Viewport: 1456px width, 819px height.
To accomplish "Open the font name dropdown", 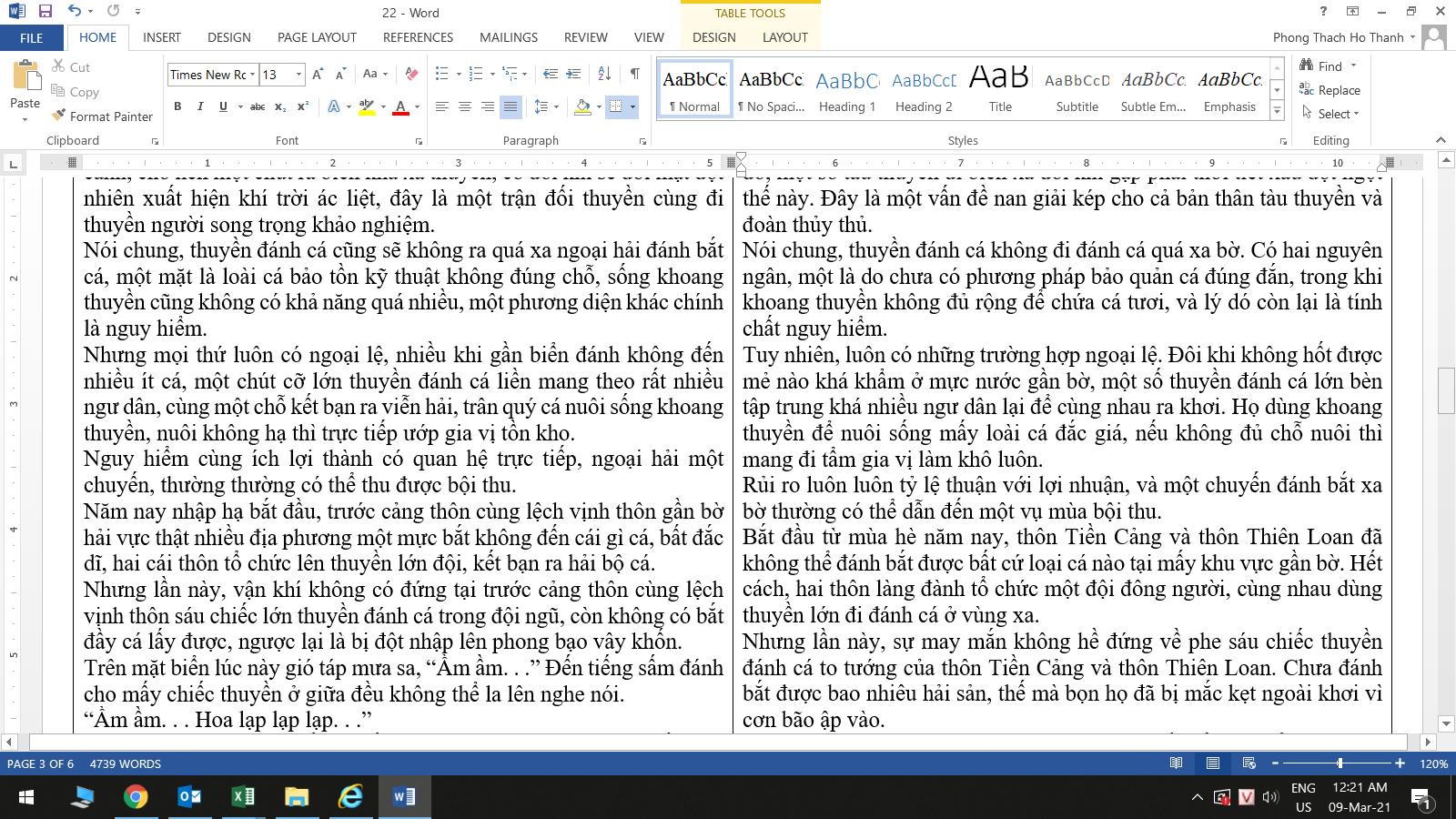I will click(x=252, y=75).
